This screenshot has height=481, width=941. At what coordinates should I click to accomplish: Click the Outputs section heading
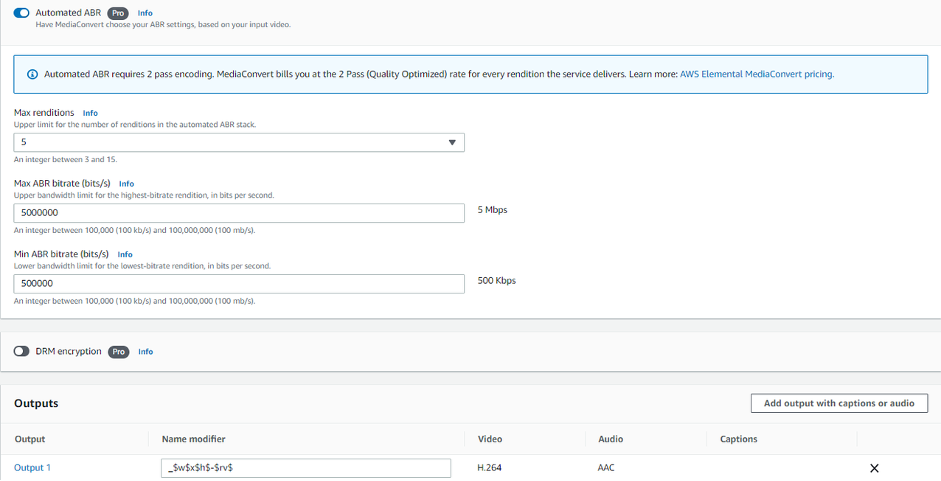pyautogui.click(x=36, y=404)
